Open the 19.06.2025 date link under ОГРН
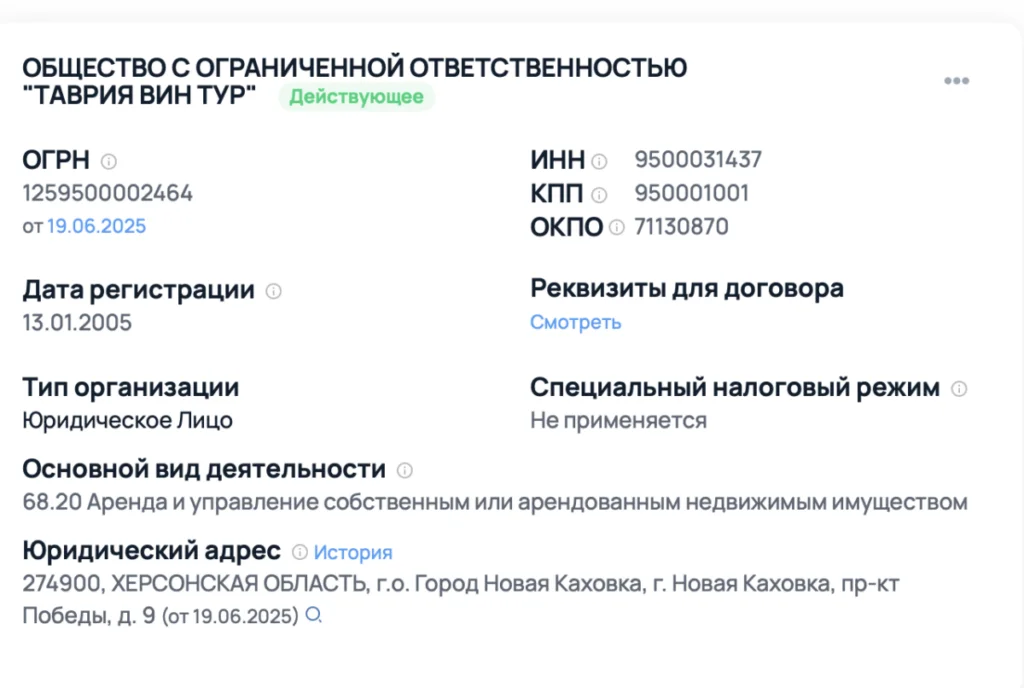The height and width of the screenshot is (688, 1024). [x=96, y=226]
